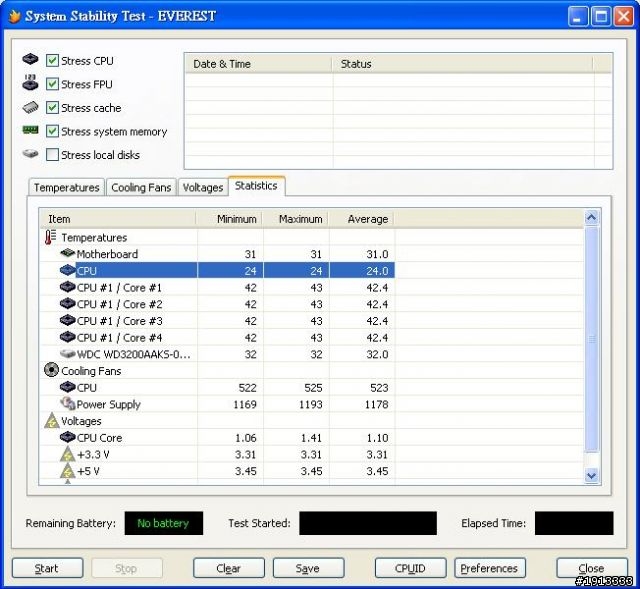Click the CPU chip icon beside Stress CPU
Image resolution: width=640 pixels, height=589 pixels.
30,59
